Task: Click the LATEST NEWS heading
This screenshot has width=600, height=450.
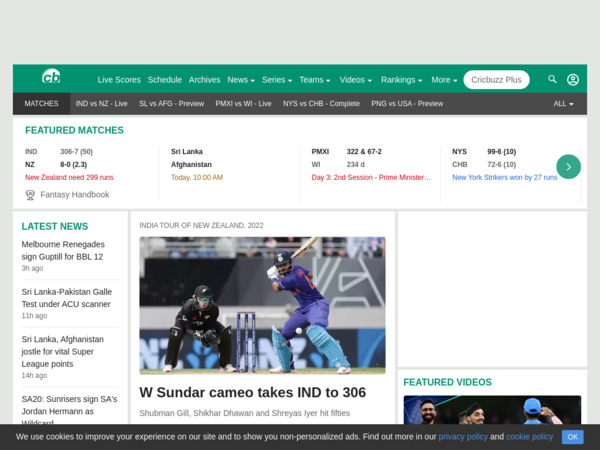Action: [x=55, y=226]
